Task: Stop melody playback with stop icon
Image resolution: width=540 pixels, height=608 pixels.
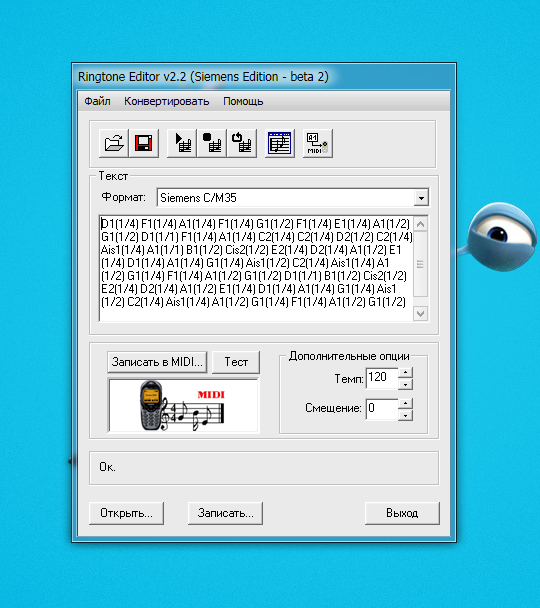Action: [x=212, y=143]
